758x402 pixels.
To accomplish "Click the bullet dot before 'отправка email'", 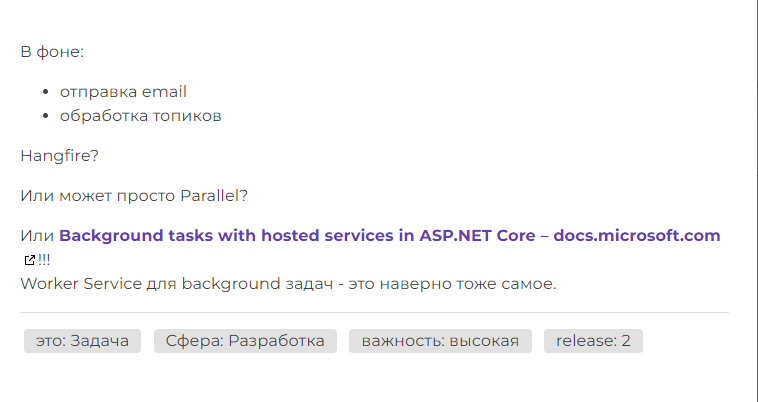I will (x=46, y=93).
